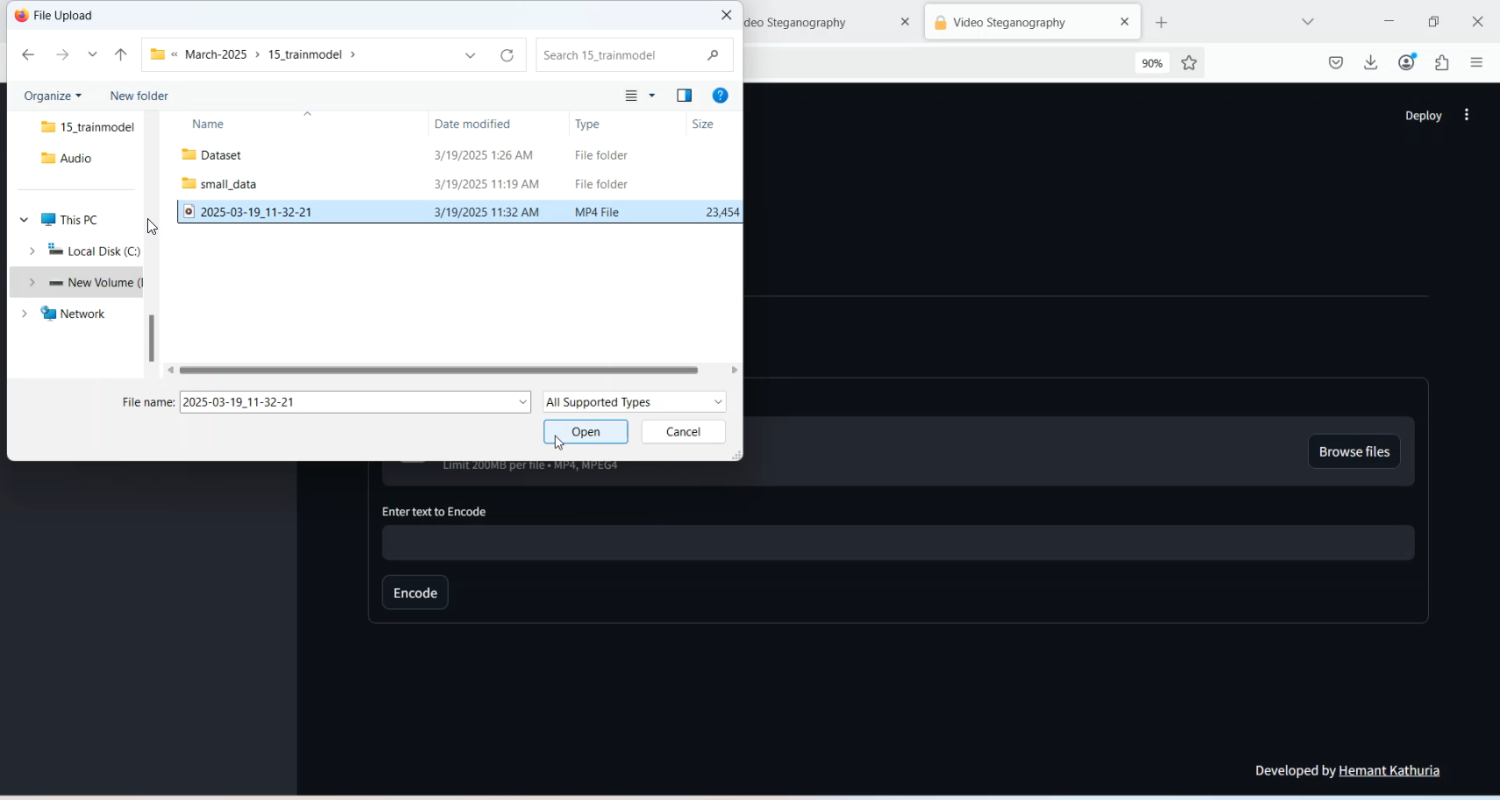Open the Organize menu
Screen dimensions: 1500x800
click(52, 96)
